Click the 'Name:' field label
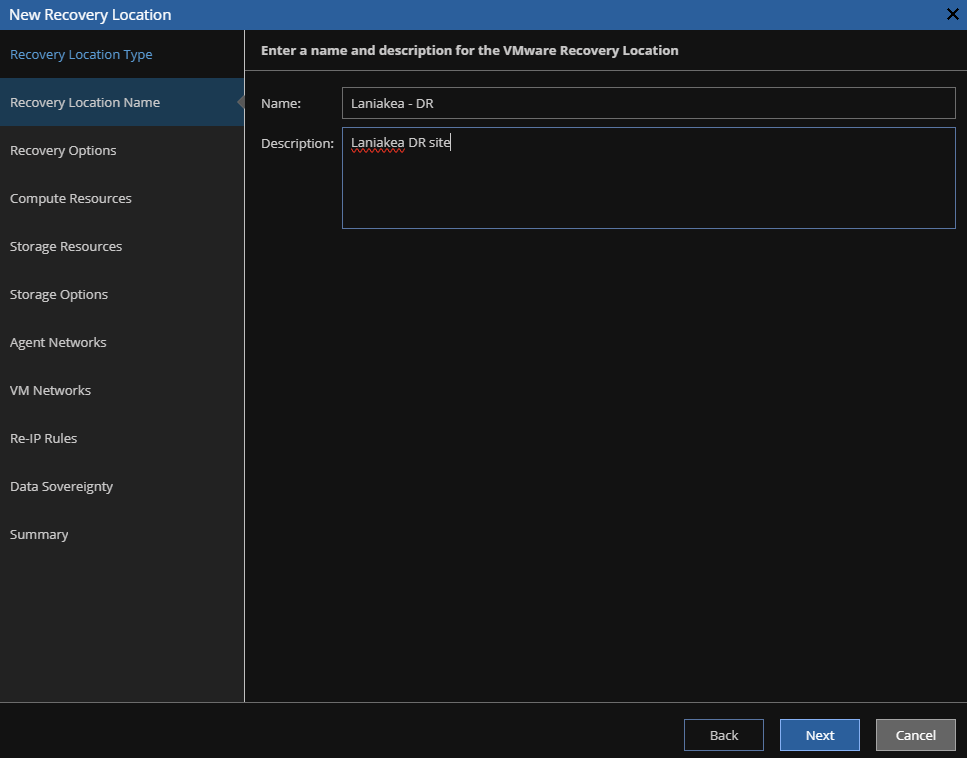Image resolution: width=967 pixels, height=758 pixels. coord(281,104)
